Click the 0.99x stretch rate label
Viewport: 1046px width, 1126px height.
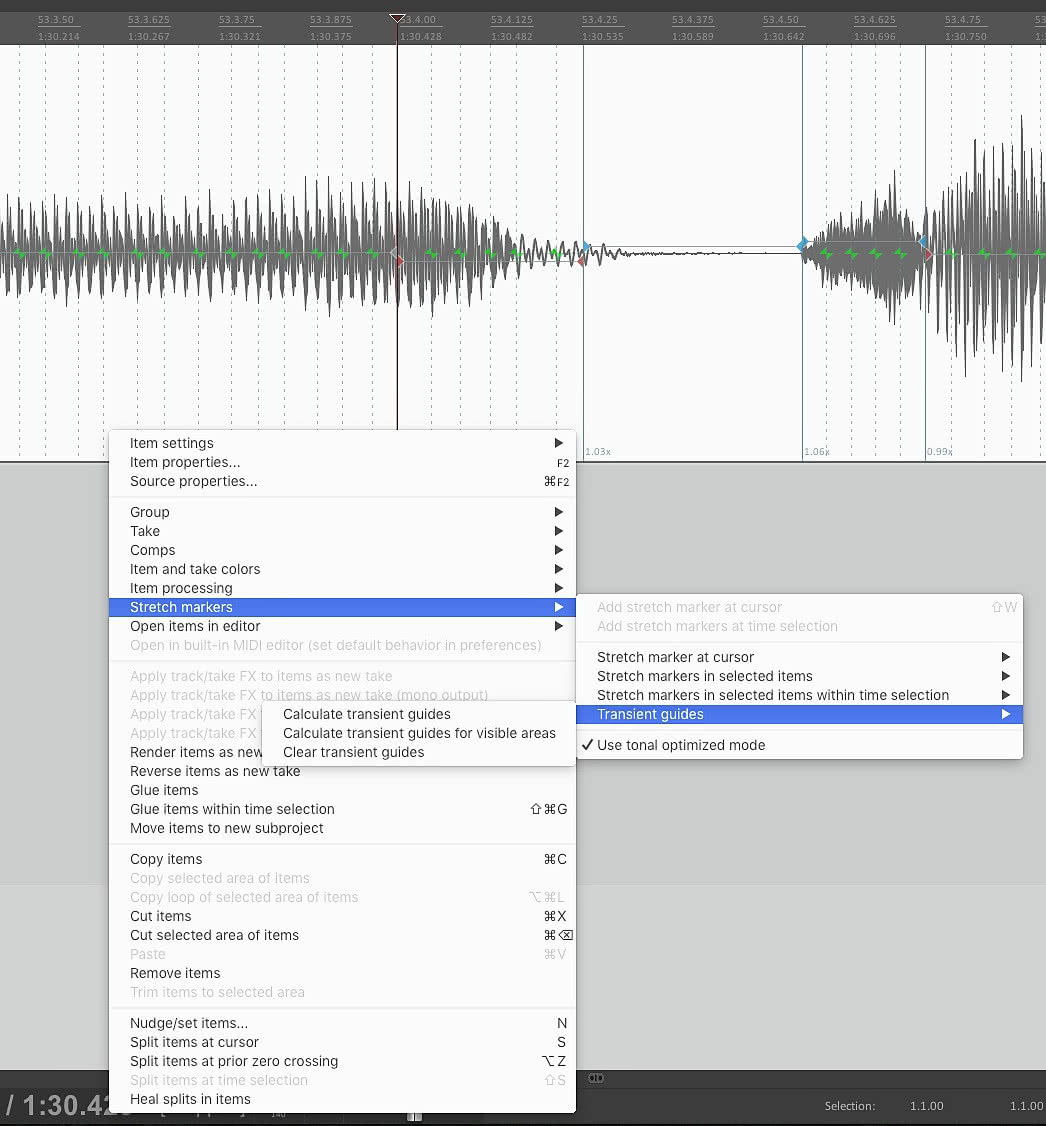point(940,452)
